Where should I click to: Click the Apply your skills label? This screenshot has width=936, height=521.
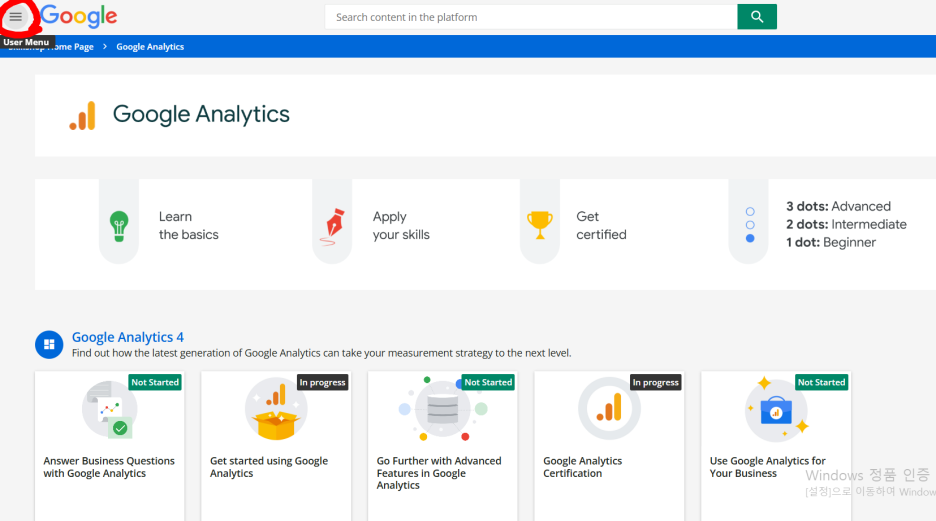(x=401, y=226)
